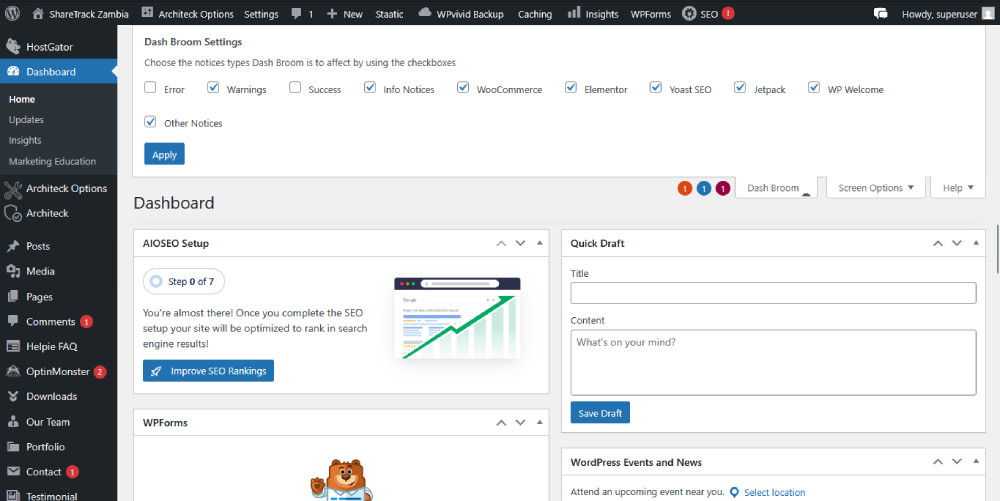The width and height of the screenshot is (1000, 501).
Task: Open OptinMonster in the sidebar
Action: (x=59, y=372)
